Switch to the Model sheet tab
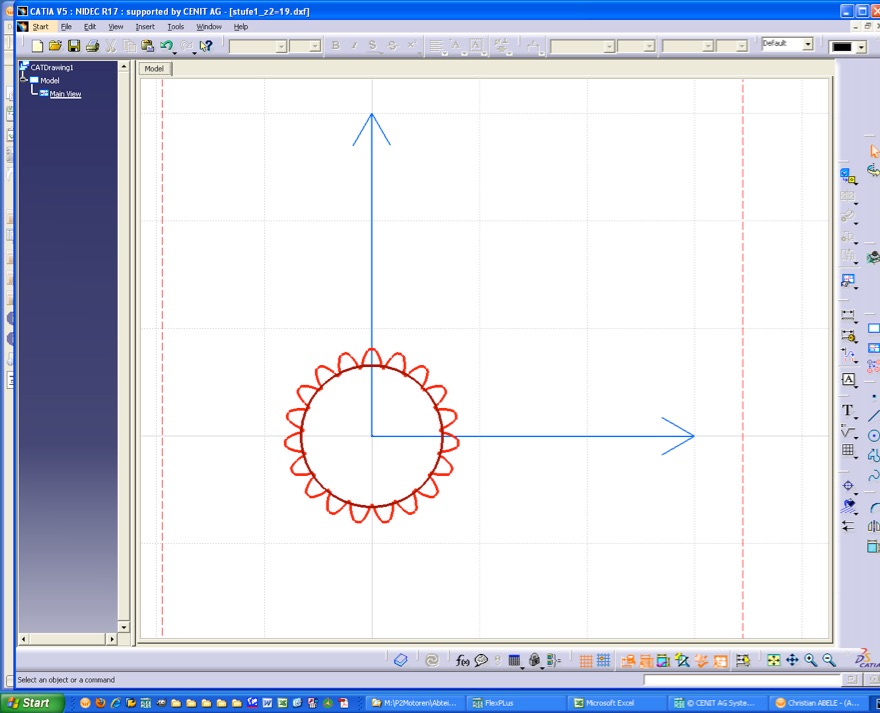This screenshot has width=880, height=713. (x=154, y=68)
